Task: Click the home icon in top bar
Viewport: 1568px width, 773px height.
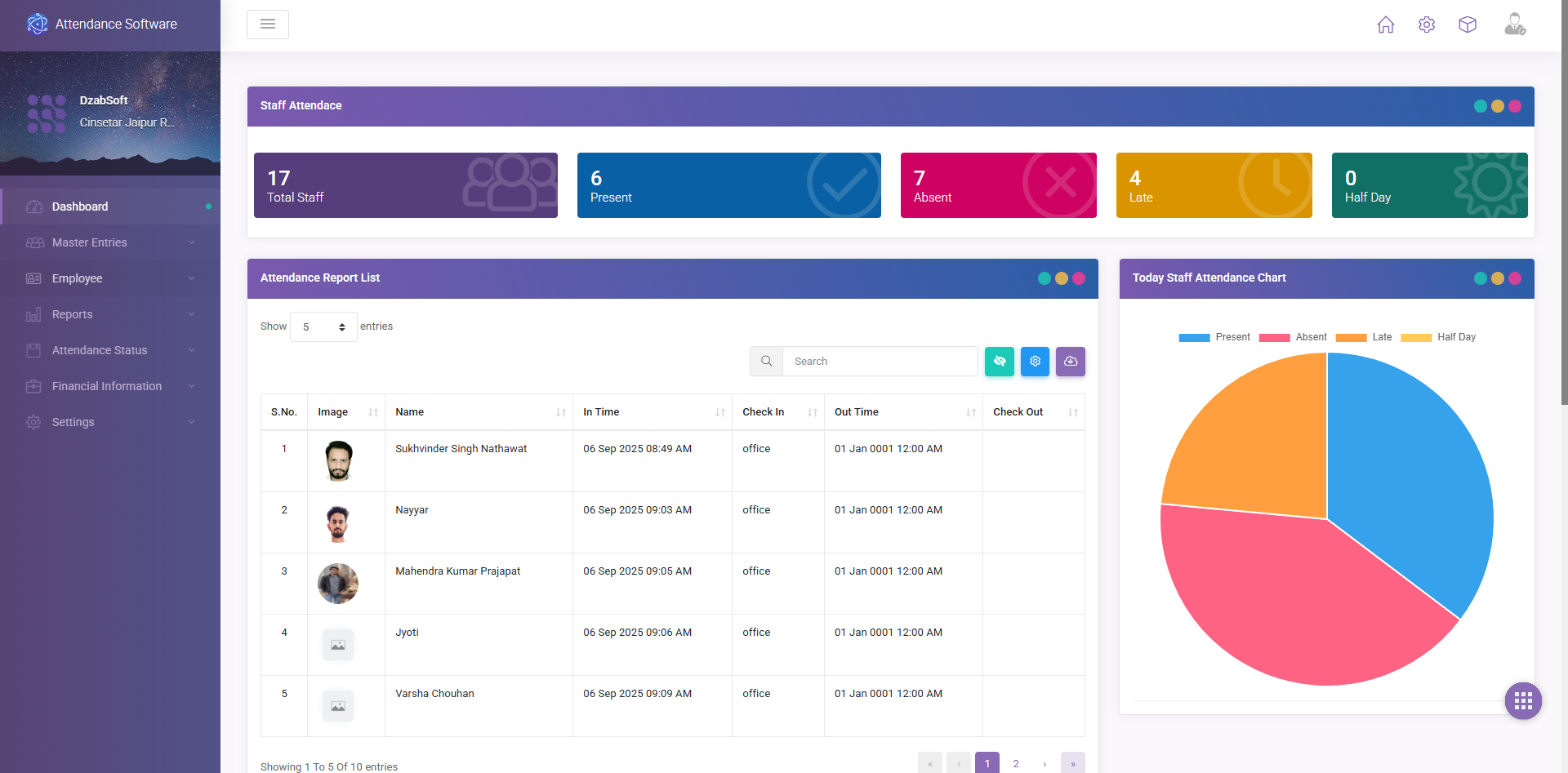Action: pyautogui.click(x=1385, y=24)
